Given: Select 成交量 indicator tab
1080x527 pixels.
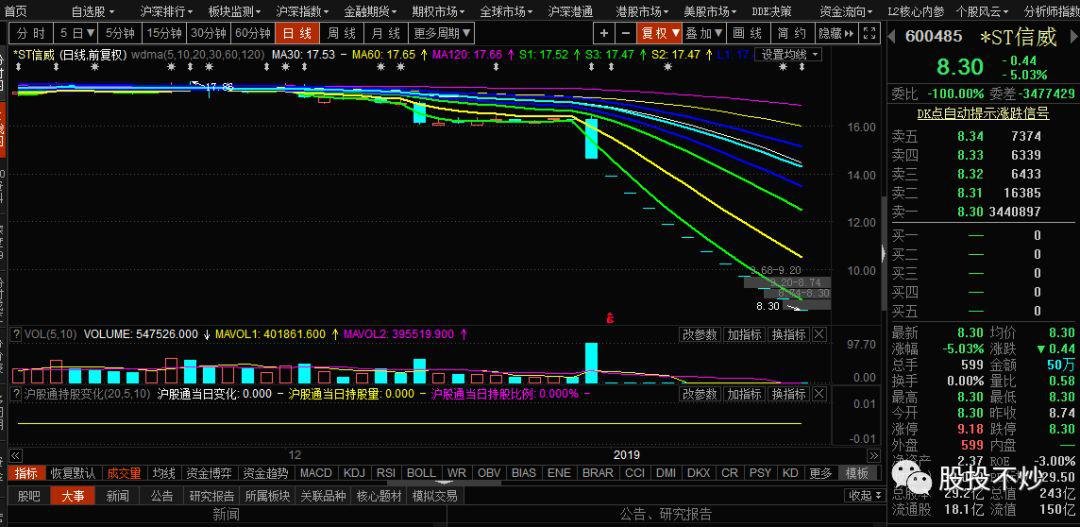Looking at the screenshot, I should click(123, 473).
